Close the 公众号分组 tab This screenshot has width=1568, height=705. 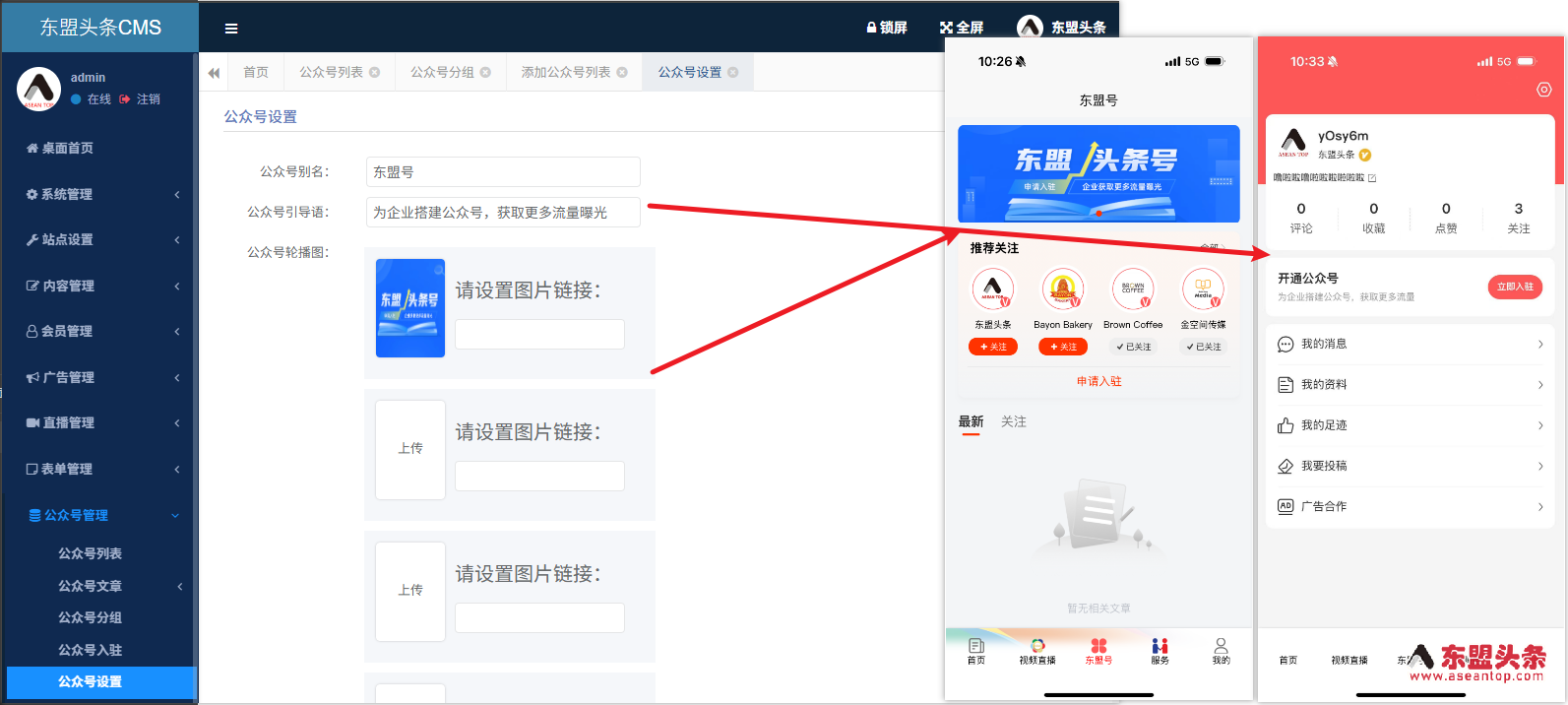485,73
